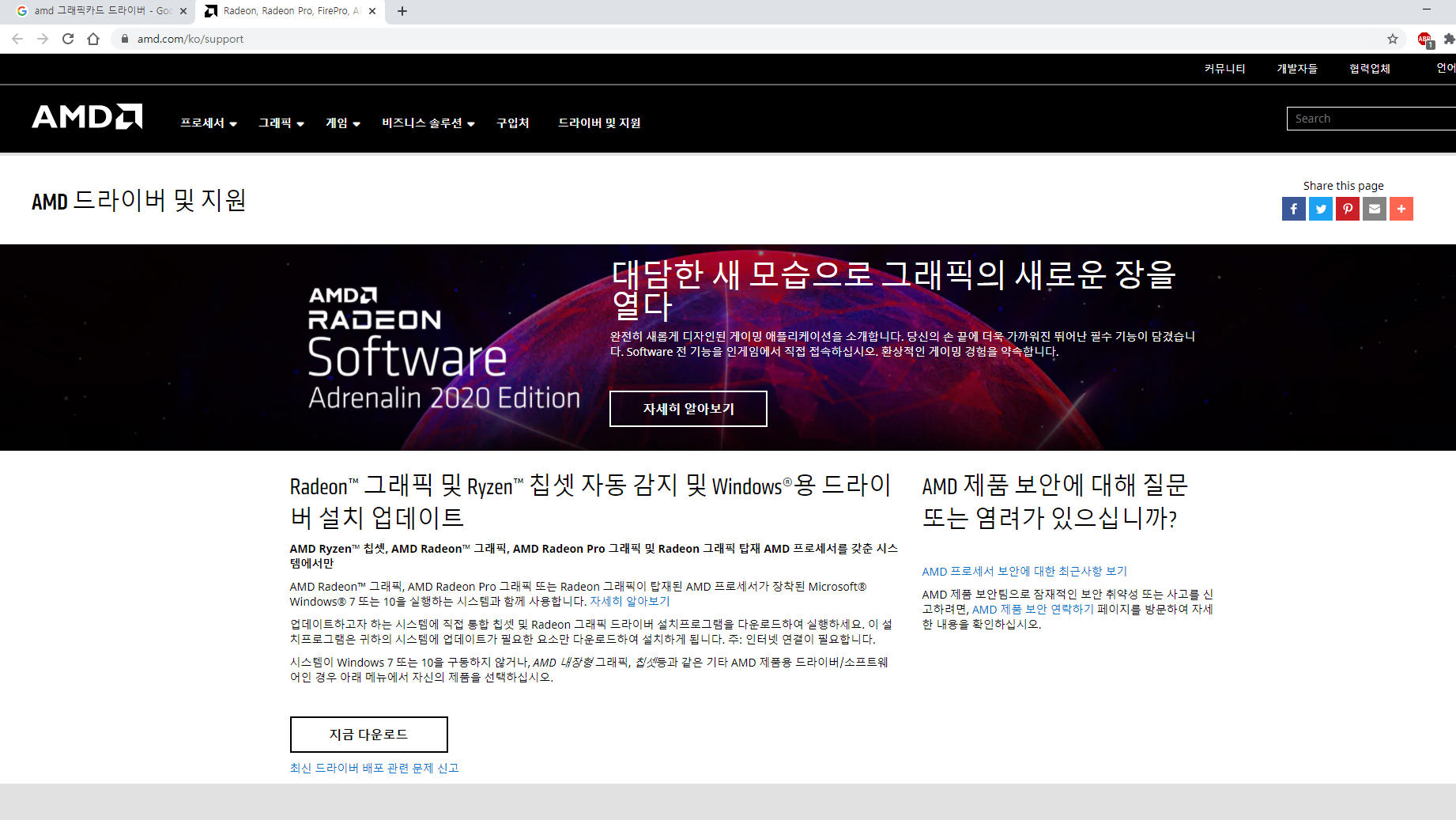This screenshot has width=1456, height=820.
Task: Open the 커뮤니티 link
Action: (x=1224, y=69)
